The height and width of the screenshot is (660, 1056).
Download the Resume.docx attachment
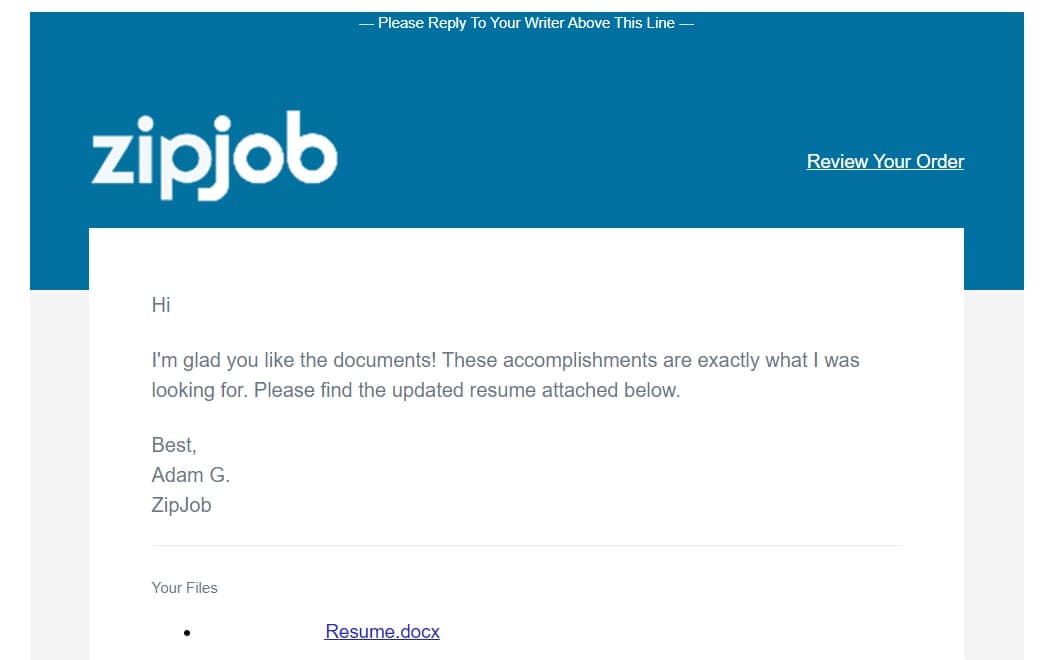(382, 632)
